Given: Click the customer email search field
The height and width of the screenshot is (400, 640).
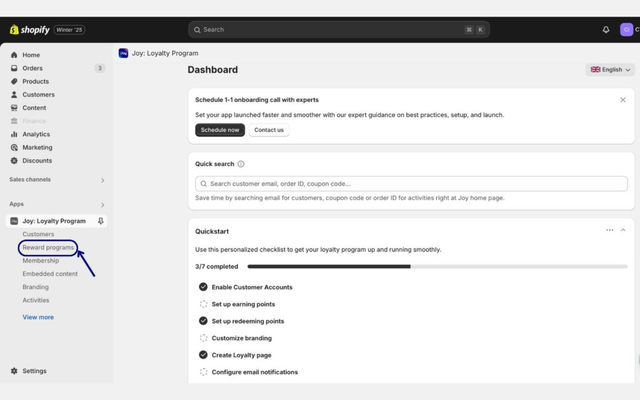Looking at the screenshot, I should coord(410,184).
